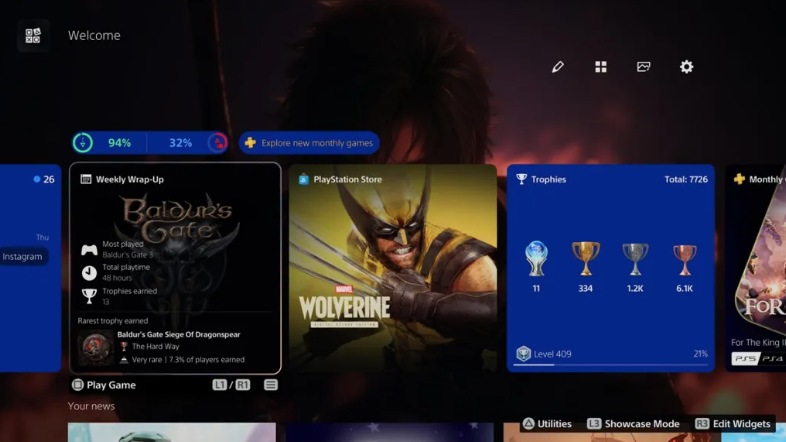Open the settings gear icon
This screenshot has width=786, height=442.
coord(686,67)
